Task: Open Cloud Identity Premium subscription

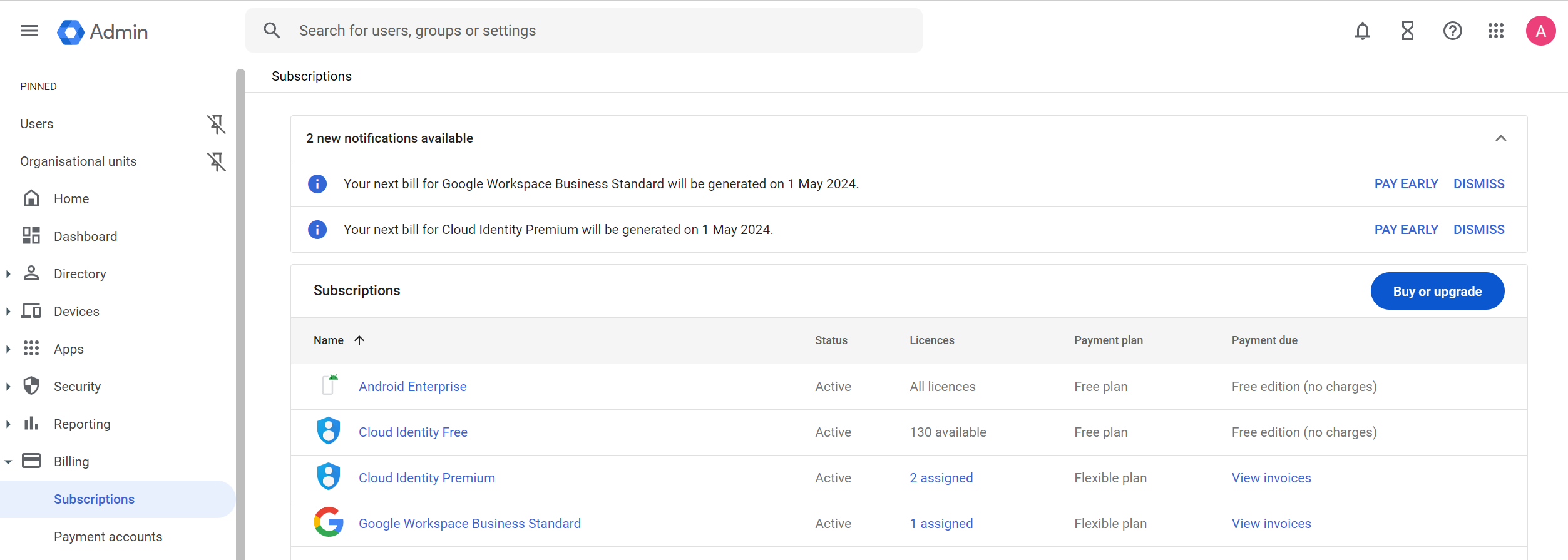Action: click(426, 478)
